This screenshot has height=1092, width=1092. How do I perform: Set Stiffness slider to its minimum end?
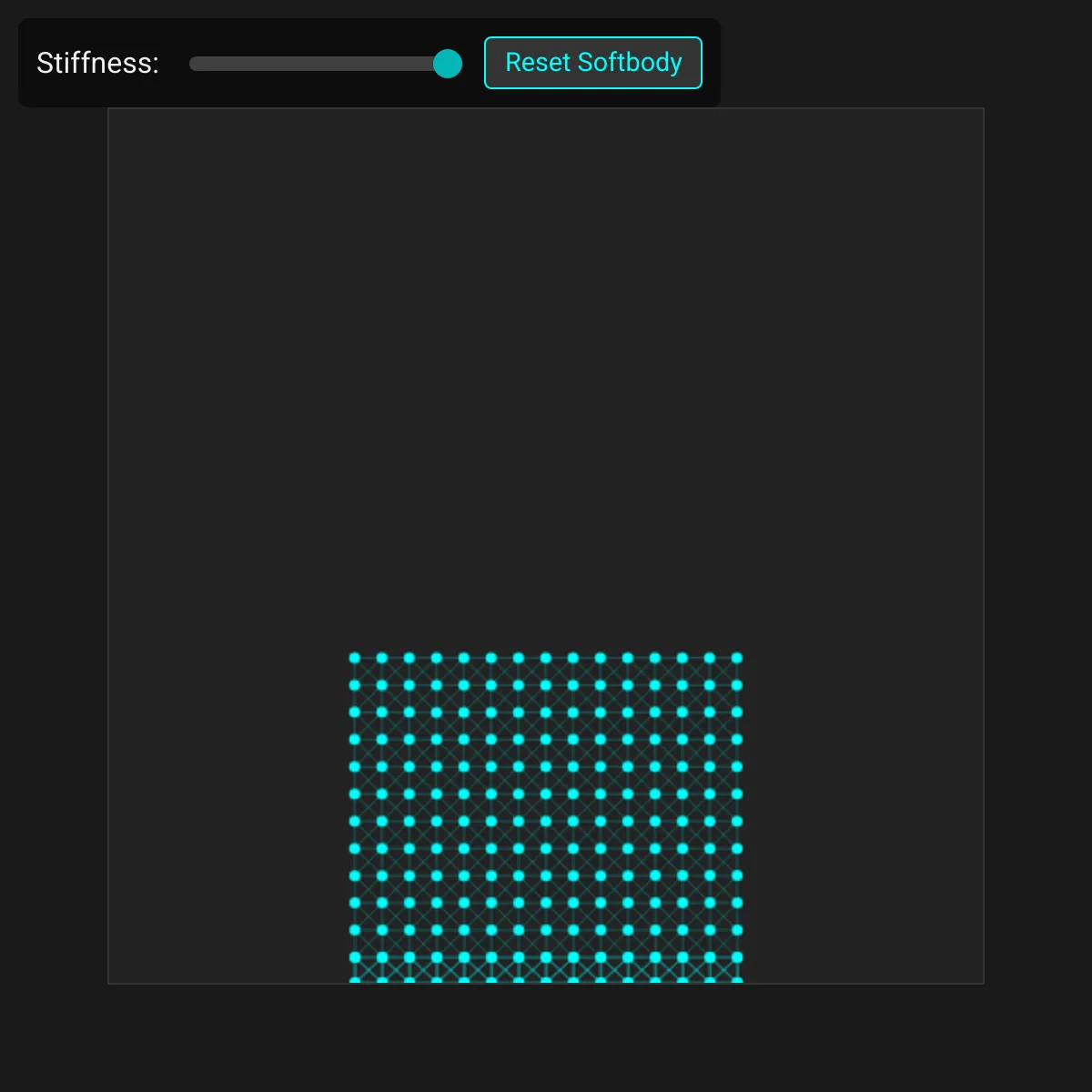tap(191, 64)
